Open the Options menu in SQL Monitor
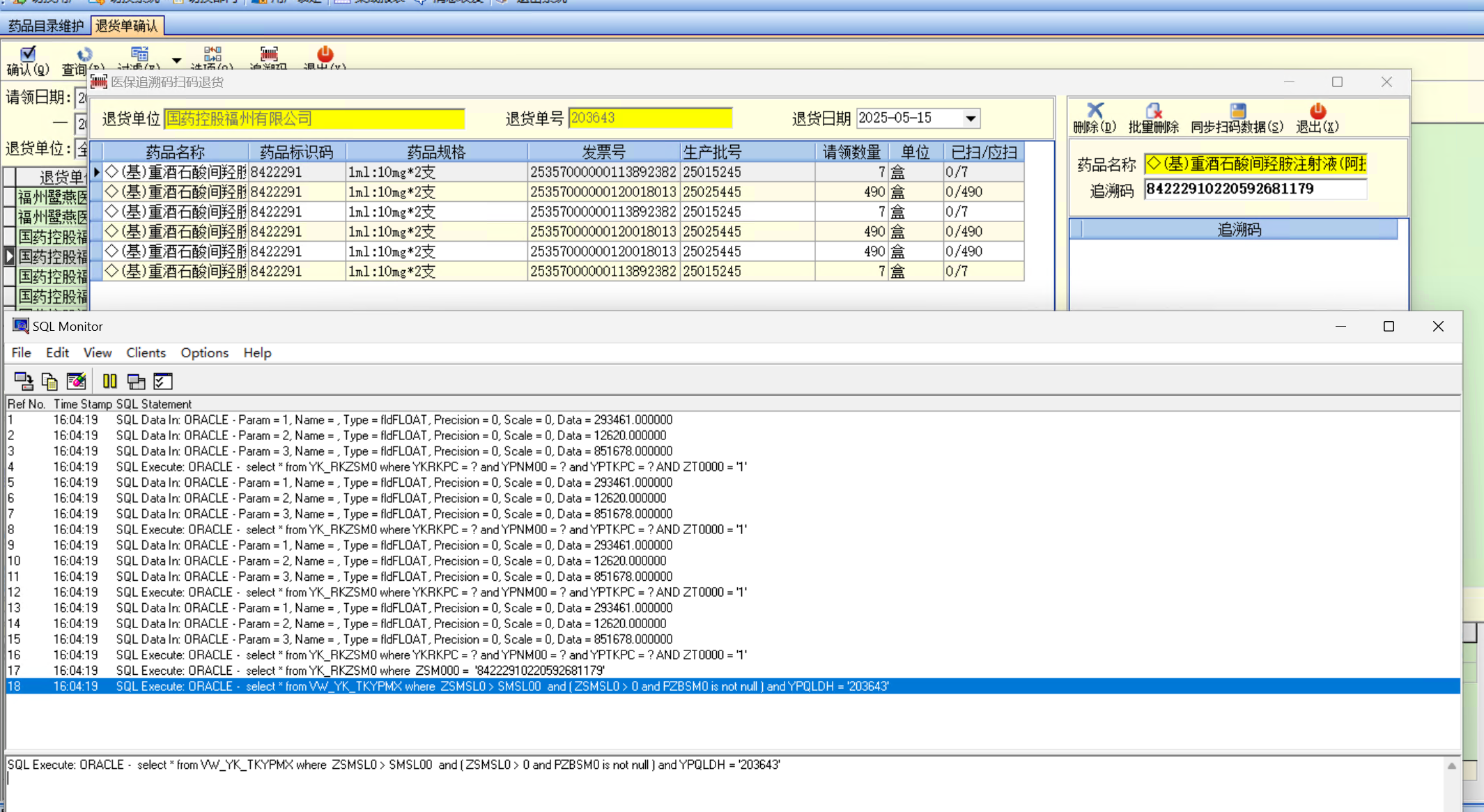The height and width of the screenshot is (812, 1484). click(204, 353)
